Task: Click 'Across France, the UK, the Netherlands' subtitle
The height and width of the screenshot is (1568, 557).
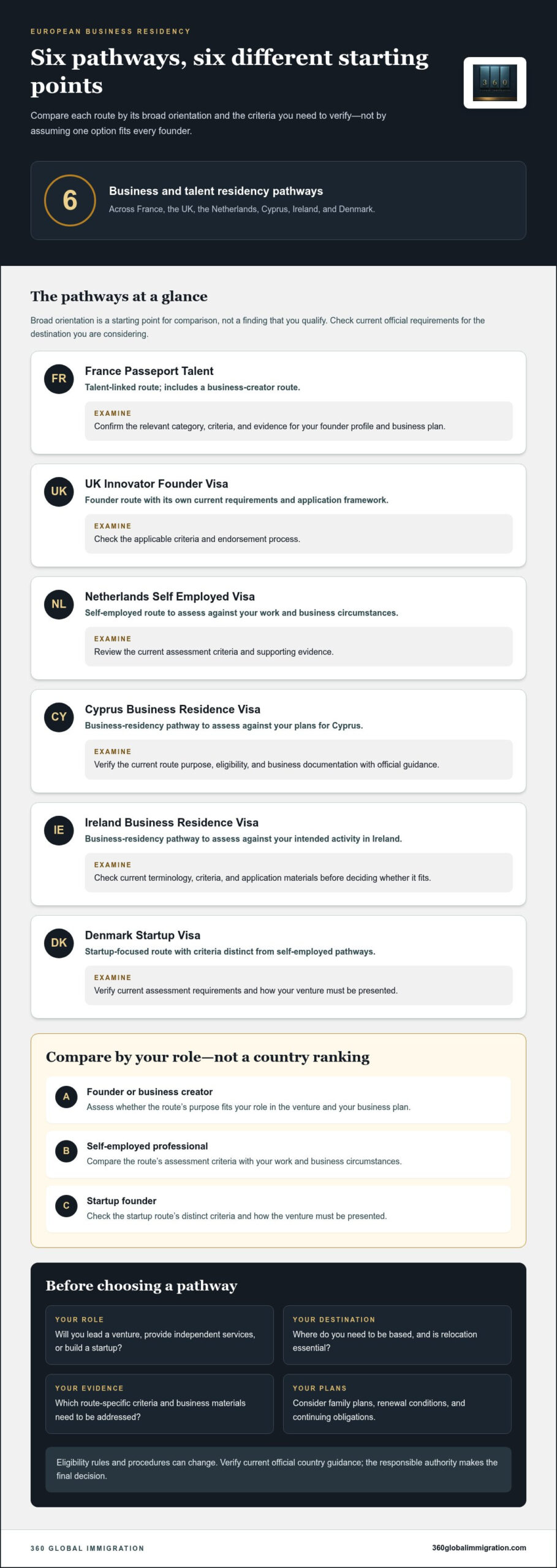Action: pyautogui.click(x=242, y=209)
